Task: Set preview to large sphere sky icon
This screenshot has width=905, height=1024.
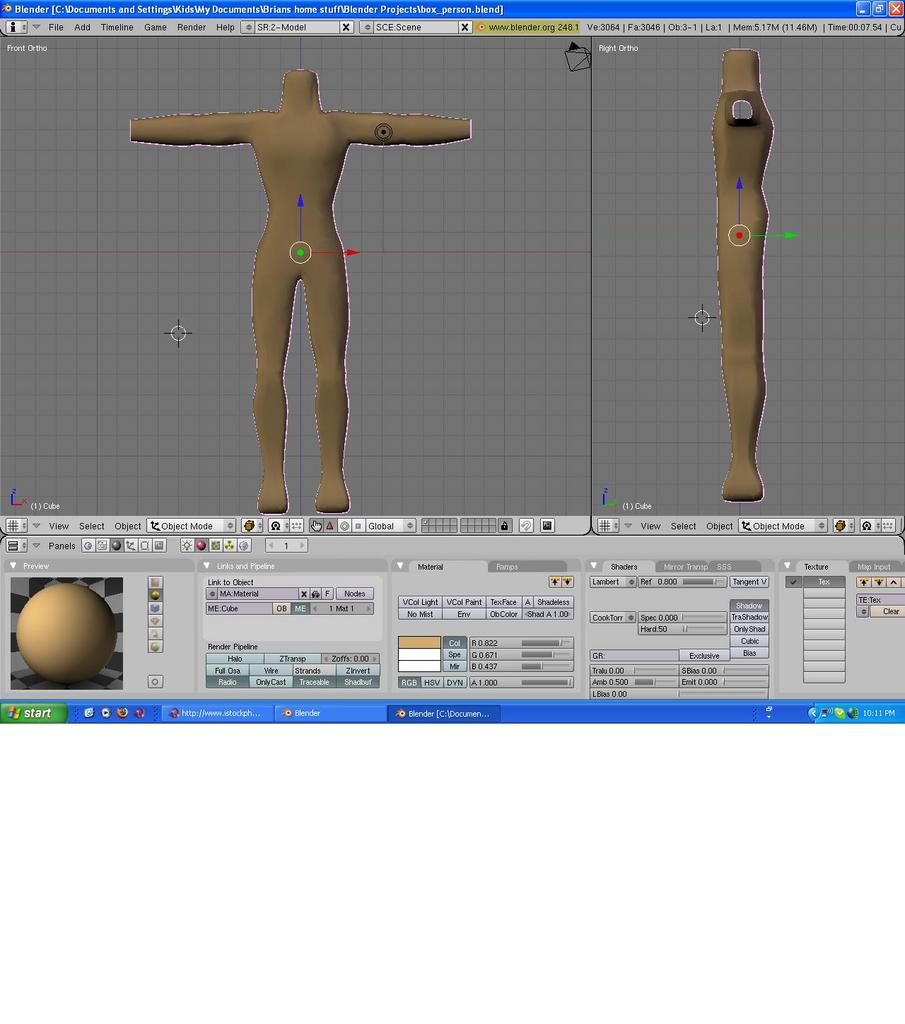Action: click(x=155, y=647)
